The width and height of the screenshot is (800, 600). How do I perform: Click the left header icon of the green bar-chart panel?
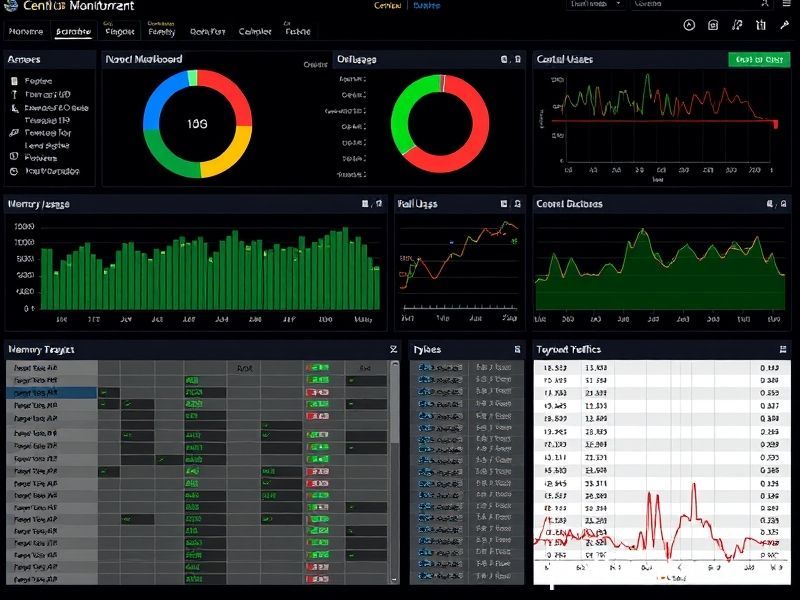point(365,204)
